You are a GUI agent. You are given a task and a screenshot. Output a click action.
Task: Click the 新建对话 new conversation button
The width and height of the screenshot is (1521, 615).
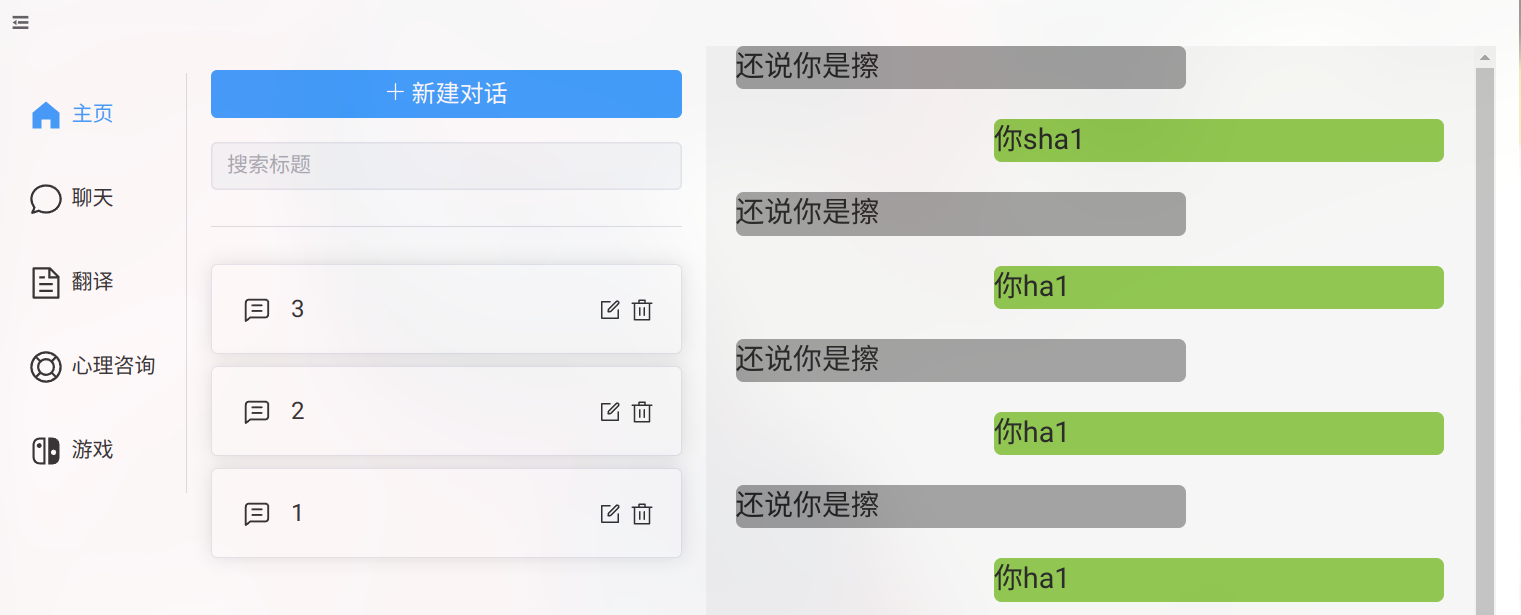446,94
